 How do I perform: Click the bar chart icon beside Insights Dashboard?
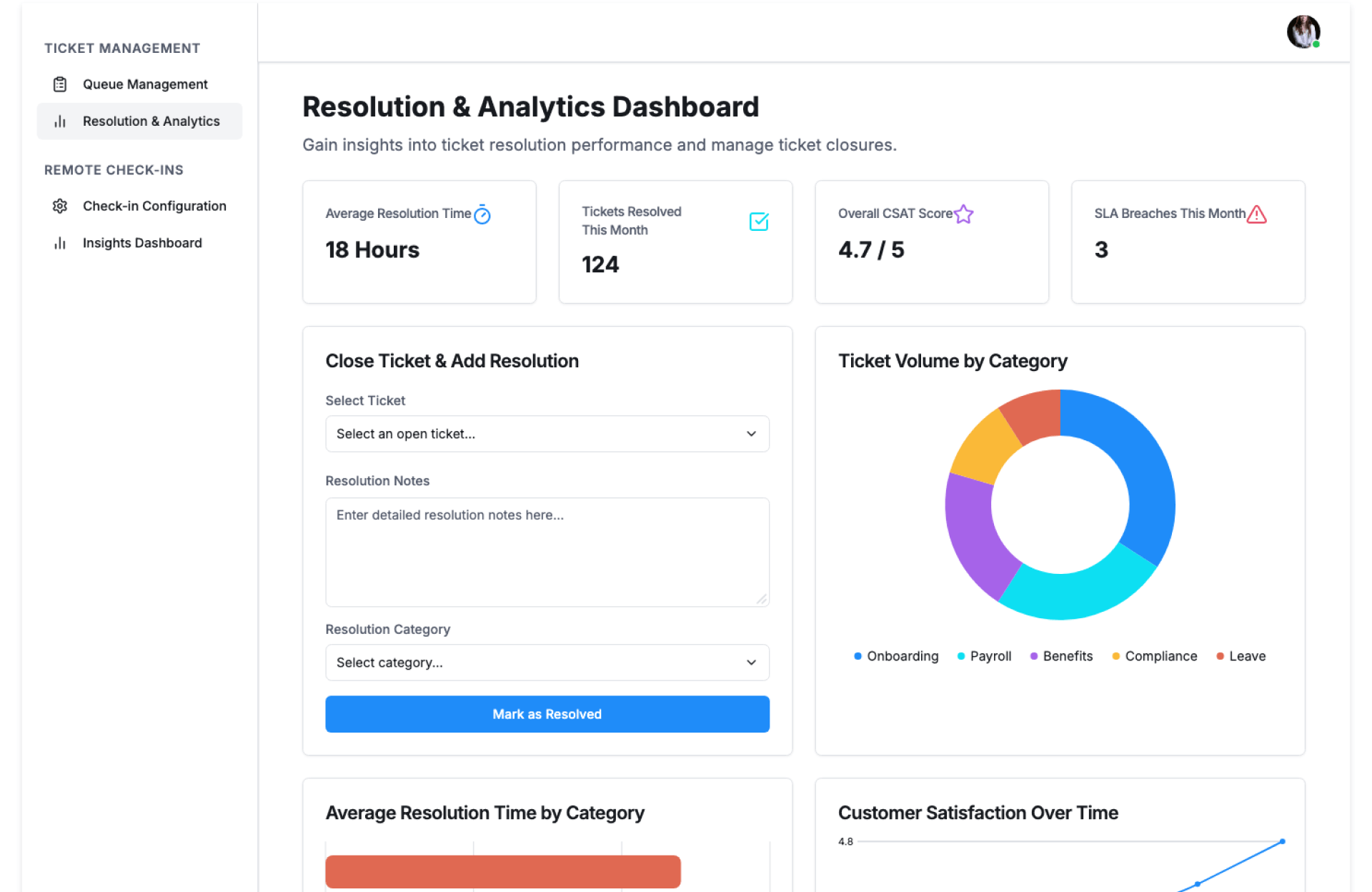(60, 243)
